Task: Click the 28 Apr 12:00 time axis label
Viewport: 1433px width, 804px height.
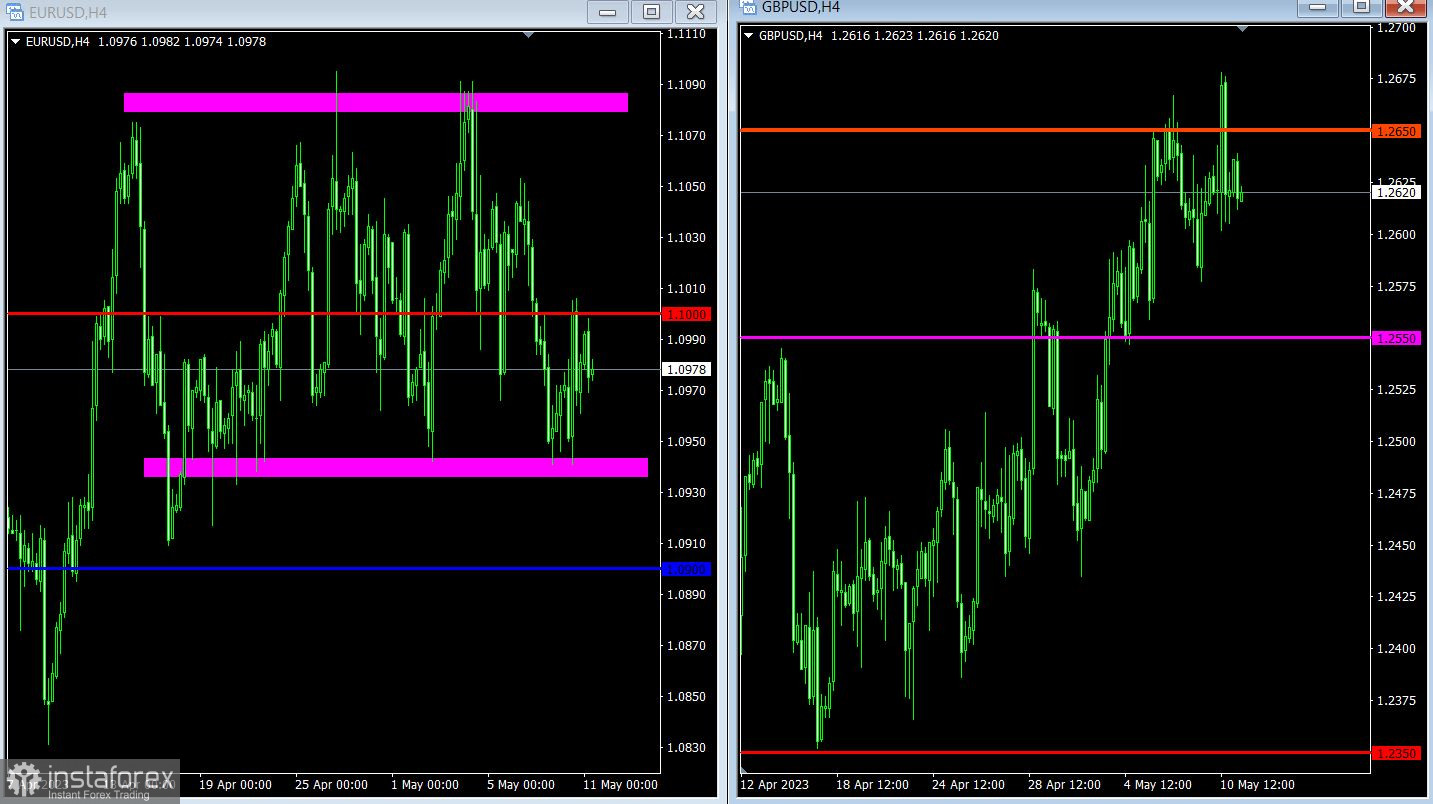Action: (x=1063, y=785)
